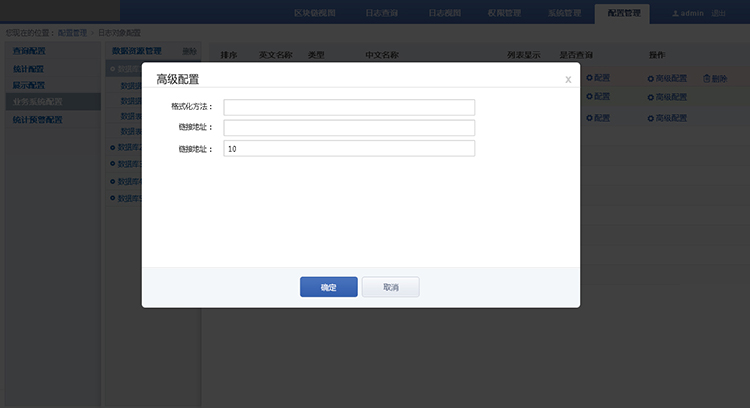Open 高级配置 in the third table row

(667, 118)
